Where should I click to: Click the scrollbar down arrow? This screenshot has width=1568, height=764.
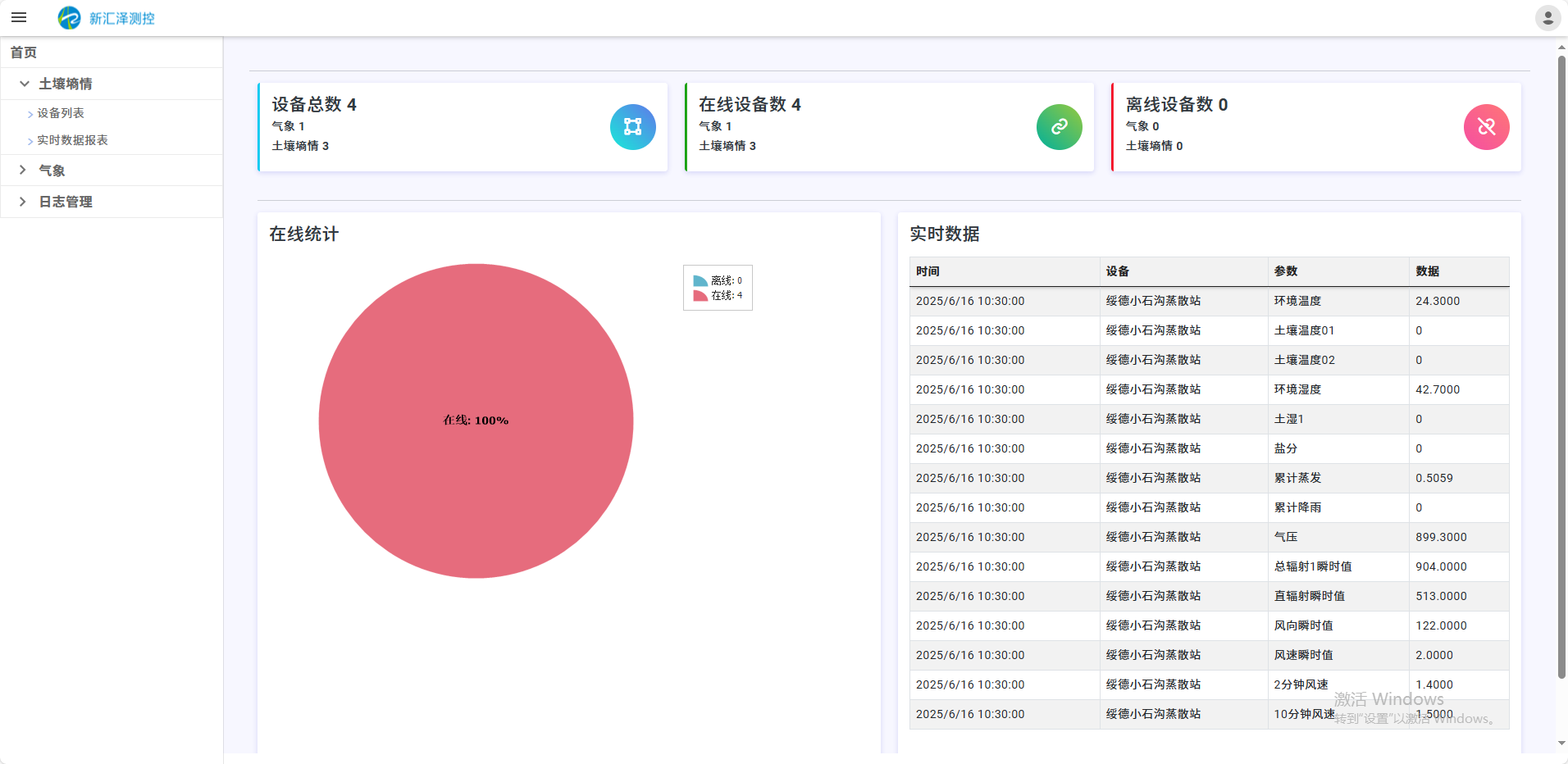point(1561,744)
